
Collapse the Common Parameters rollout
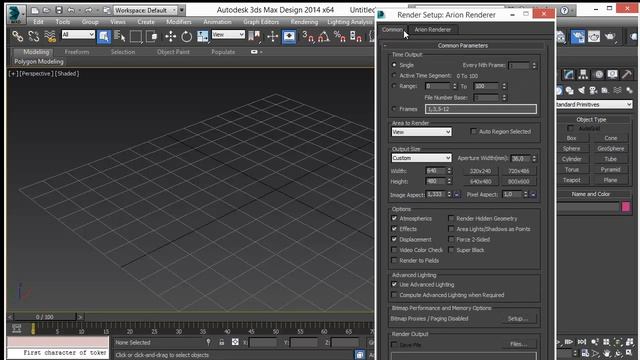(x=463, y=46)
